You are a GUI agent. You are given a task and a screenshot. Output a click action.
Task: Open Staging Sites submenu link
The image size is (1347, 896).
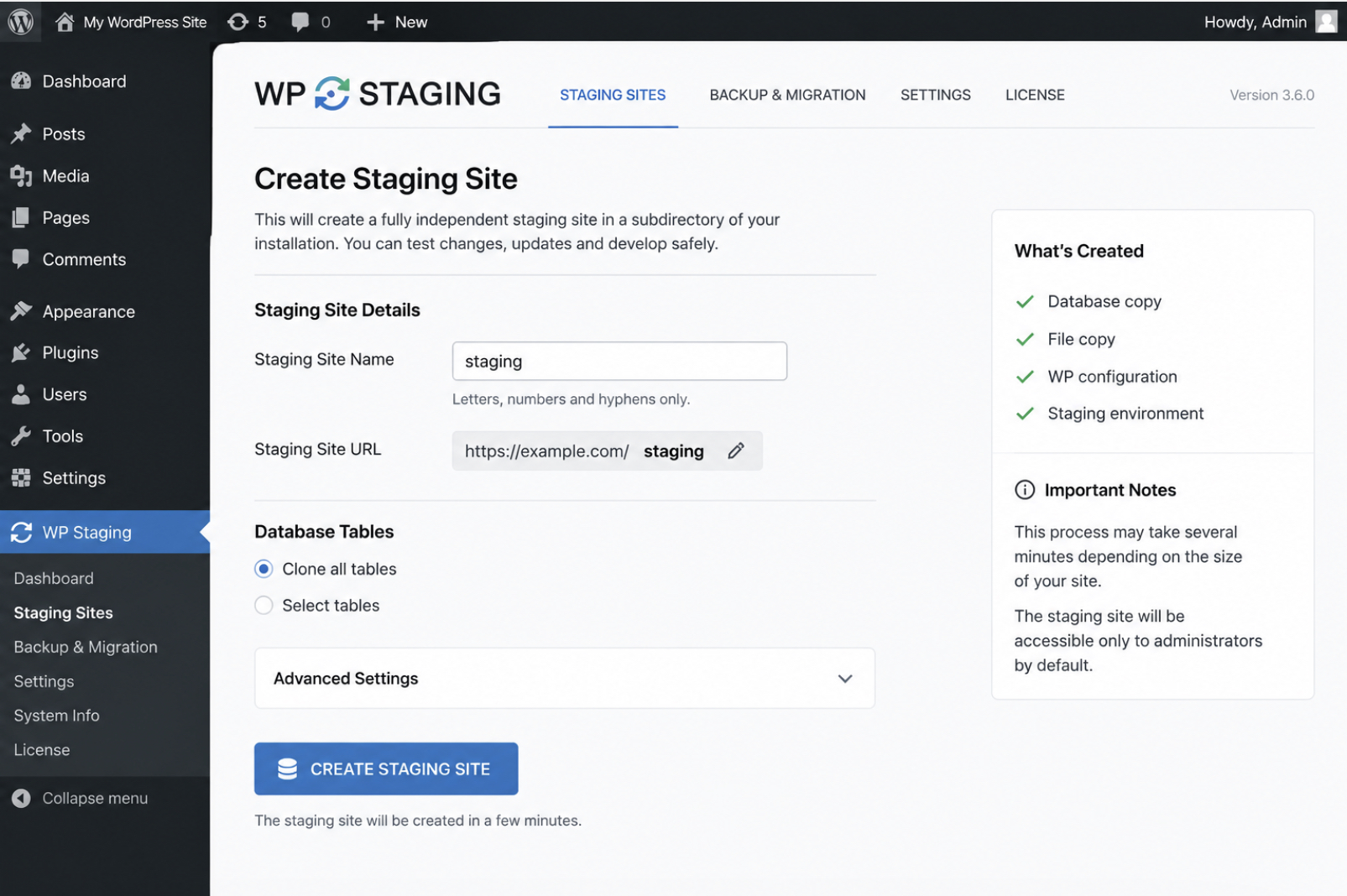[63, 613]
